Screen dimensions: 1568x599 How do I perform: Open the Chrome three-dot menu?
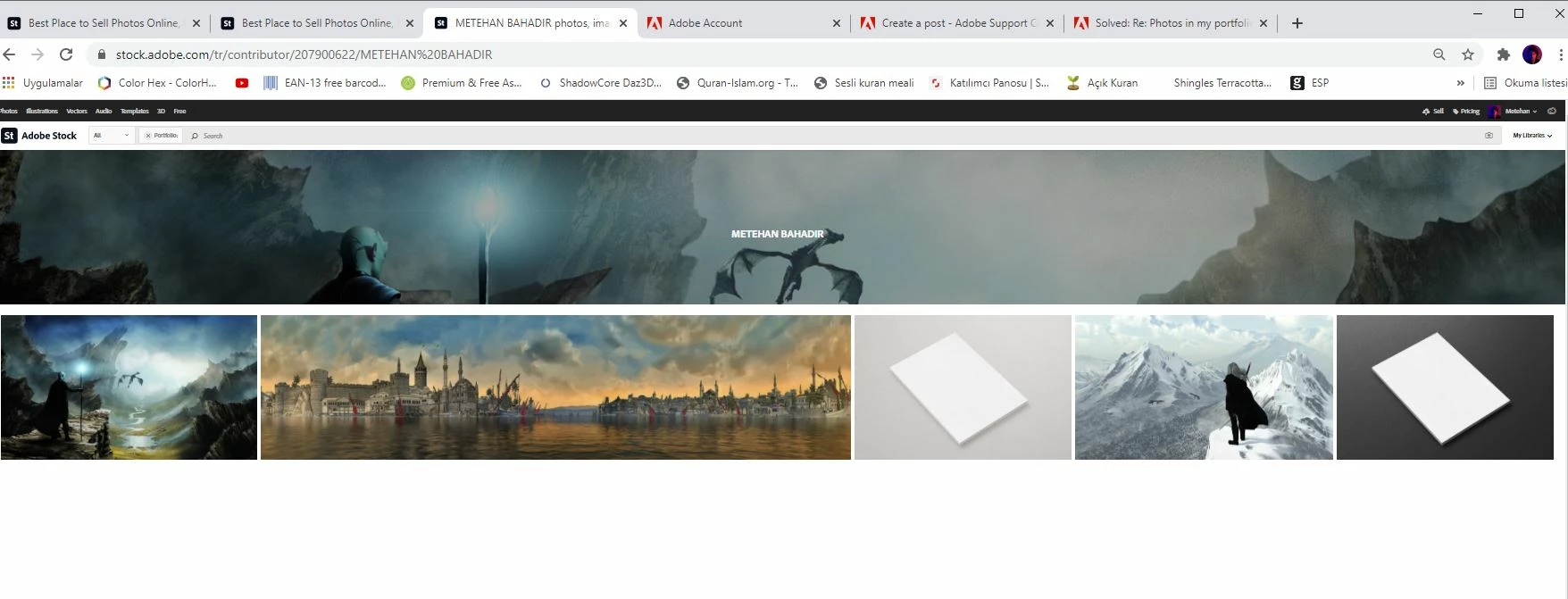1561,54
